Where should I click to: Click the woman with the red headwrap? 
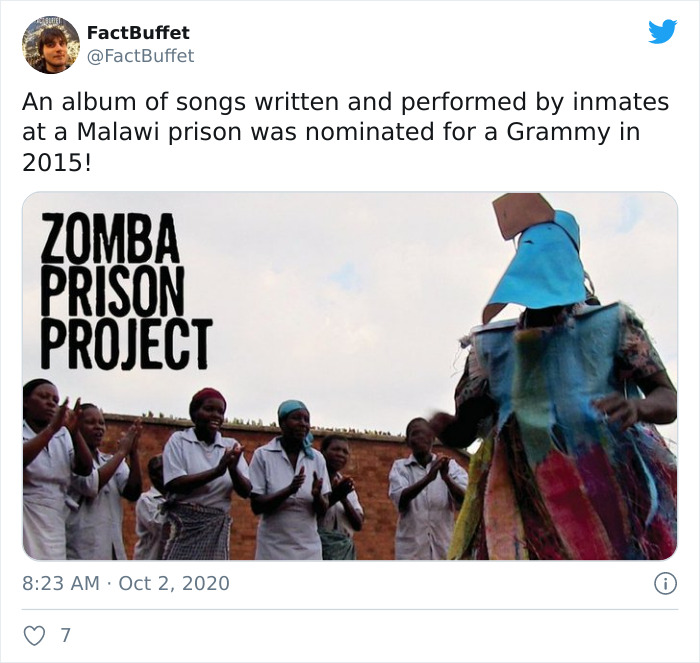pyautogui.click(x=203, y=473)
